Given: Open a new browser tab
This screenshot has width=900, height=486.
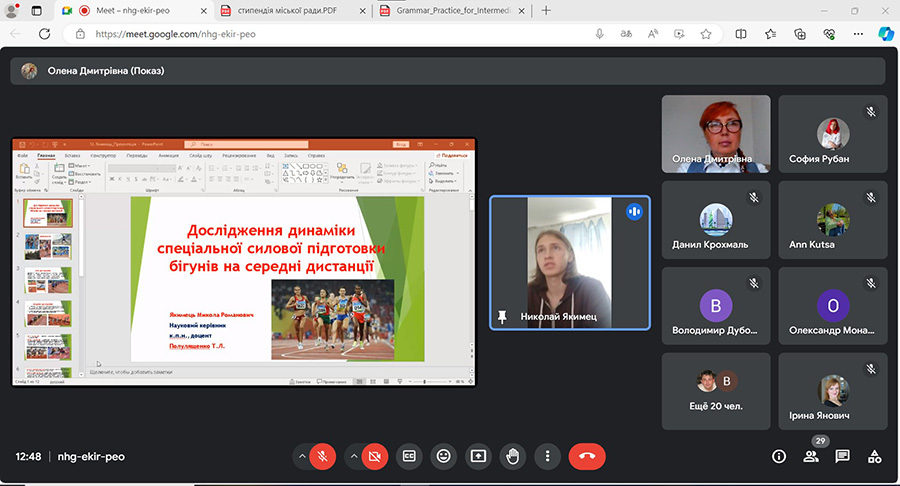Looking at the screenshot, I should (x=546, y=11).
